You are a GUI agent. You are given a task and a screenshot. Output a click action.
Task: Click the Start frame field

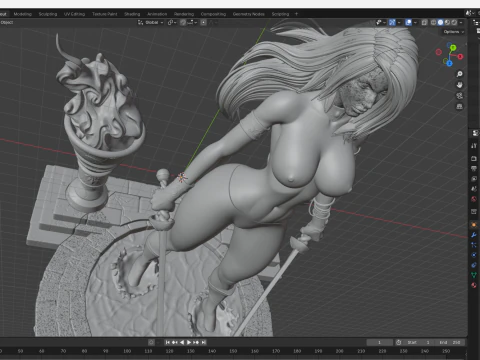click(418, 342)
